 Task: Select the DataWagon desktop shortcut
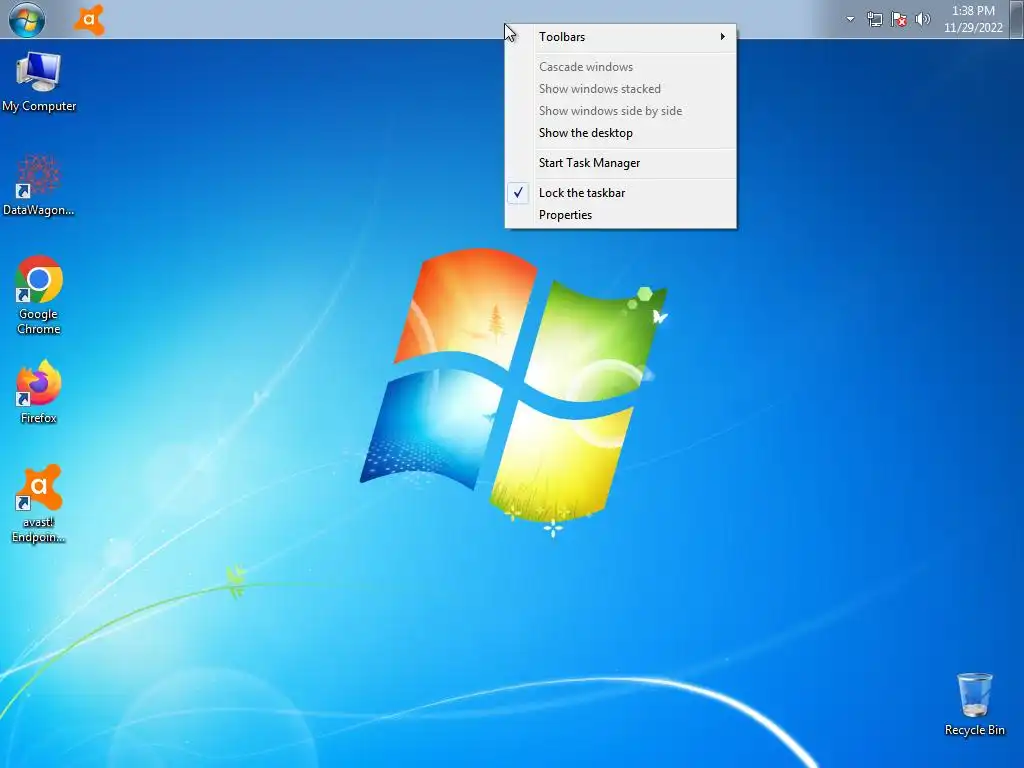39,185
